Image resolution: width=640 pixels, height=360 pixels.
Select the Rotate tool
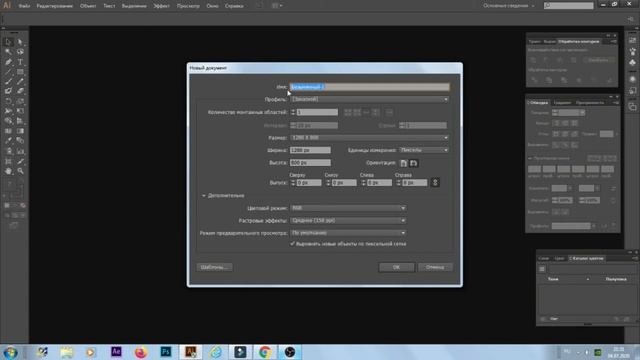point(8,101)
